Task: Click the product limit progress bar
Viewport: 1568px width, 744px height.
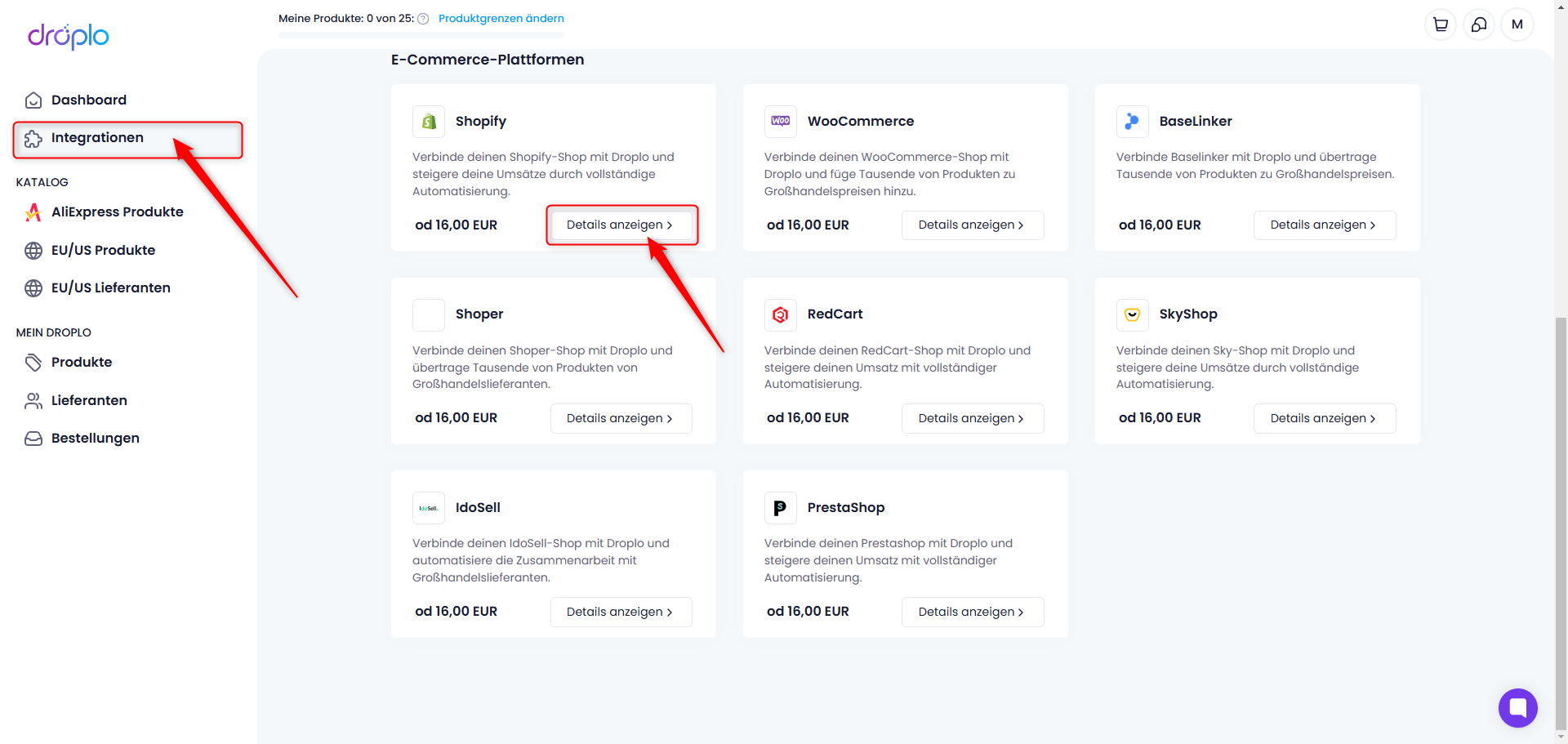Action: pyautogui.click(x=421, y=35)
